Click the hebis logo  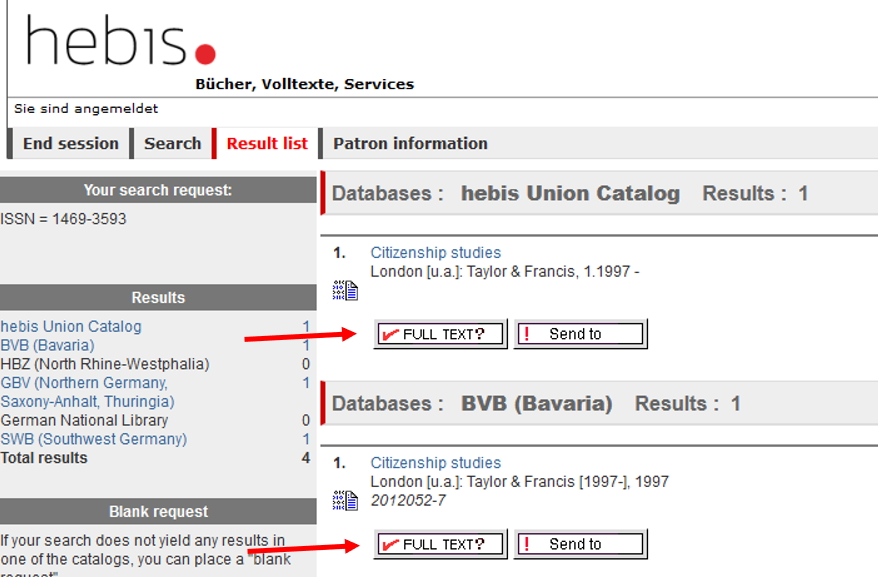coord(120,40)
